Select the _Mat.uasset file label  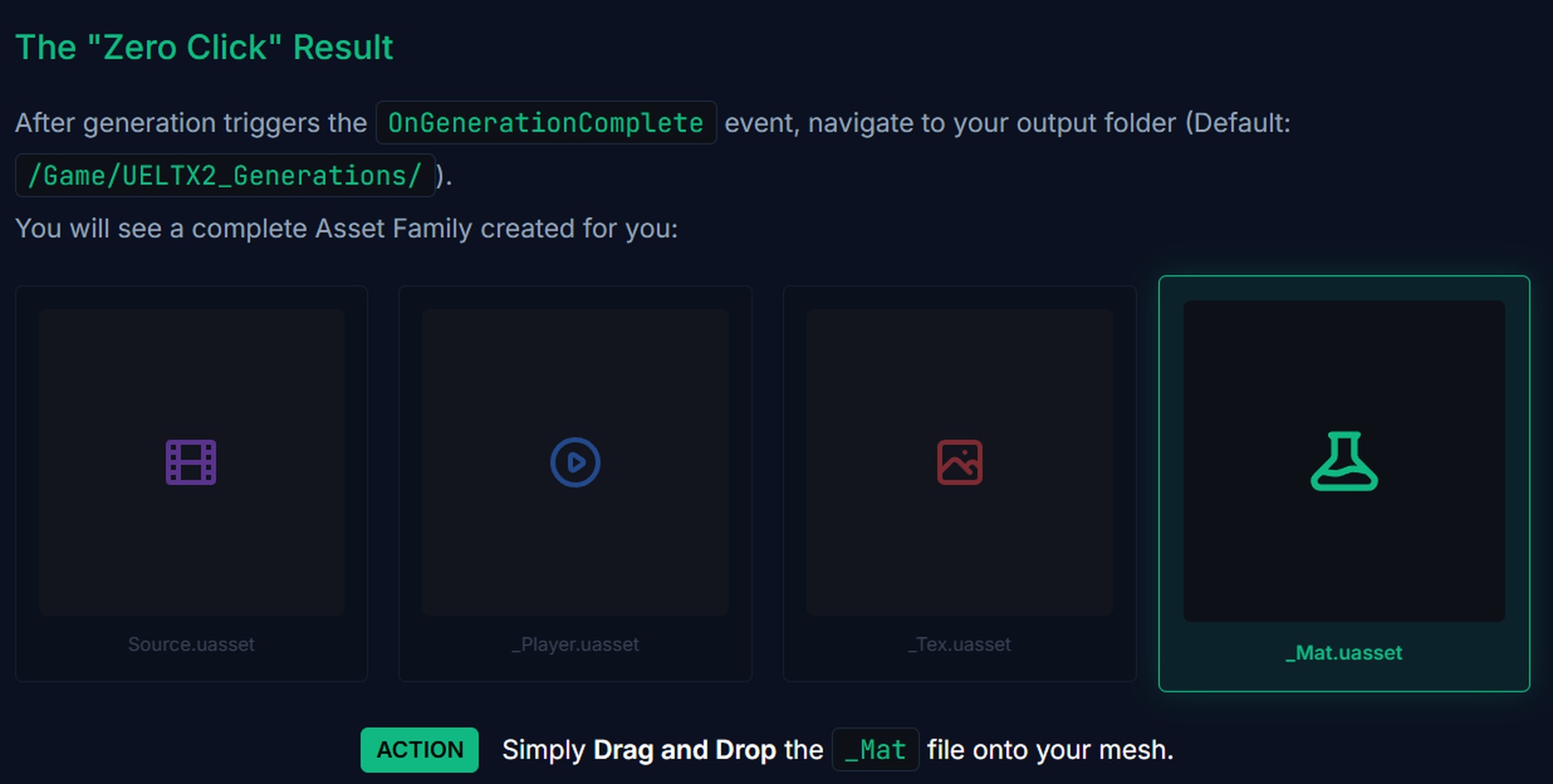point(1344,653)
